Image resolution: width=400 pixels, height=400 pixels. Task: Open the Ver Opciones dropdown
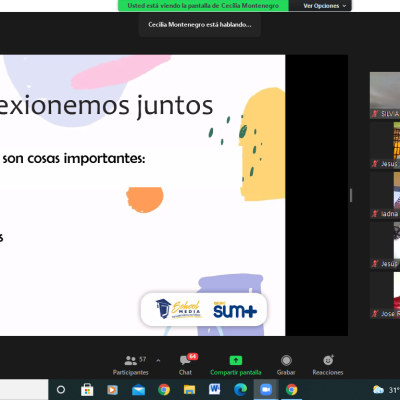coord(324,6)
